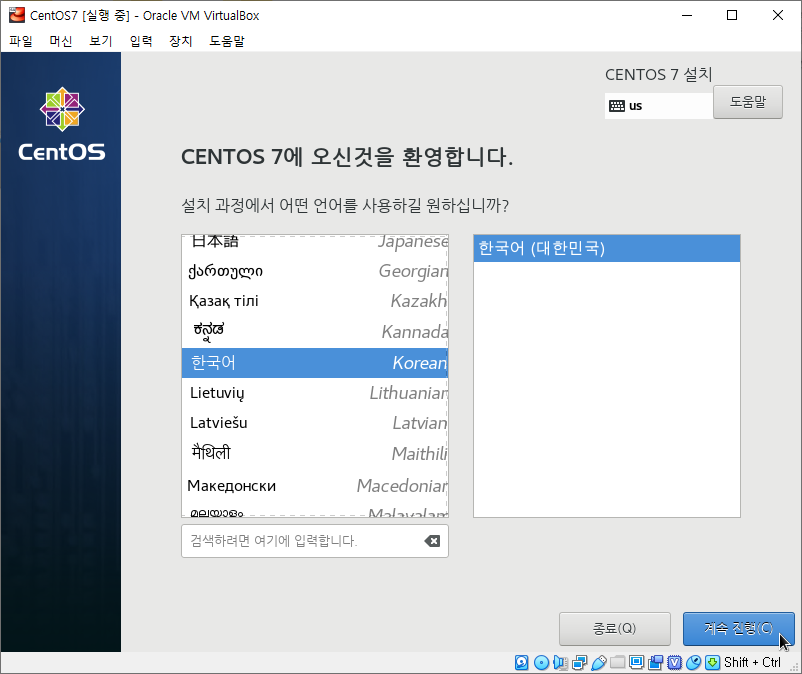This screenshot has width=802, height=674.
Task: Click the VirtualBox window title icon
Action: (x=17, y=15)
